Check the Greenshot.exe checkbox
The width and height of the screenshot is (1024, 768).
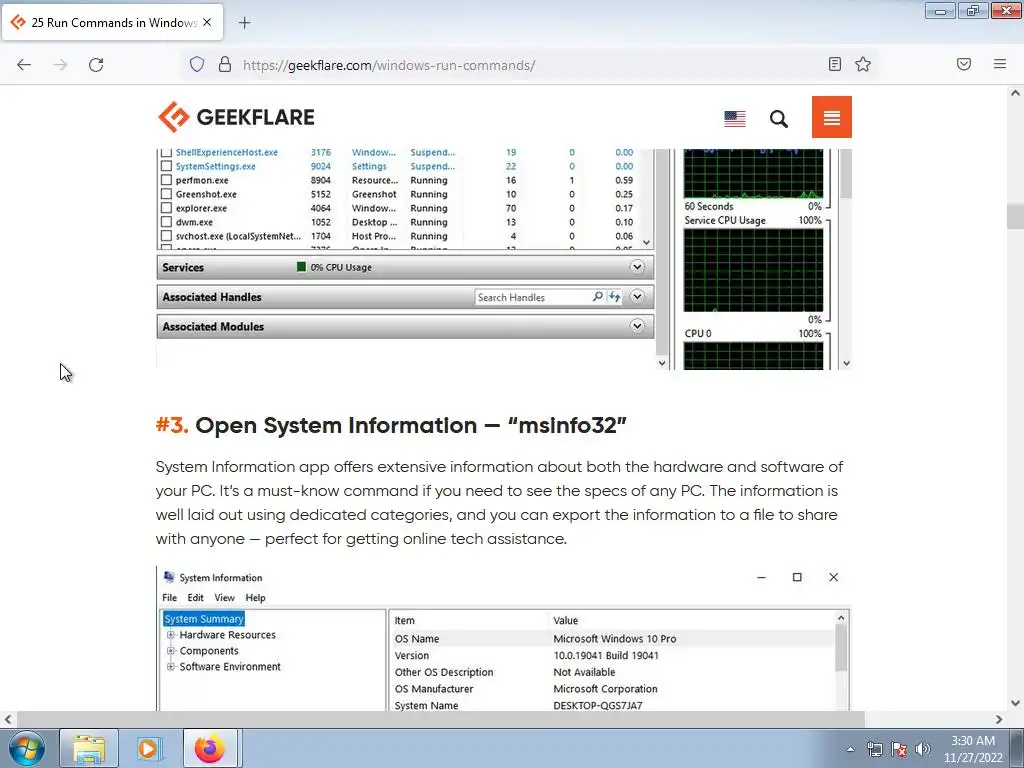tap(167, 194)
